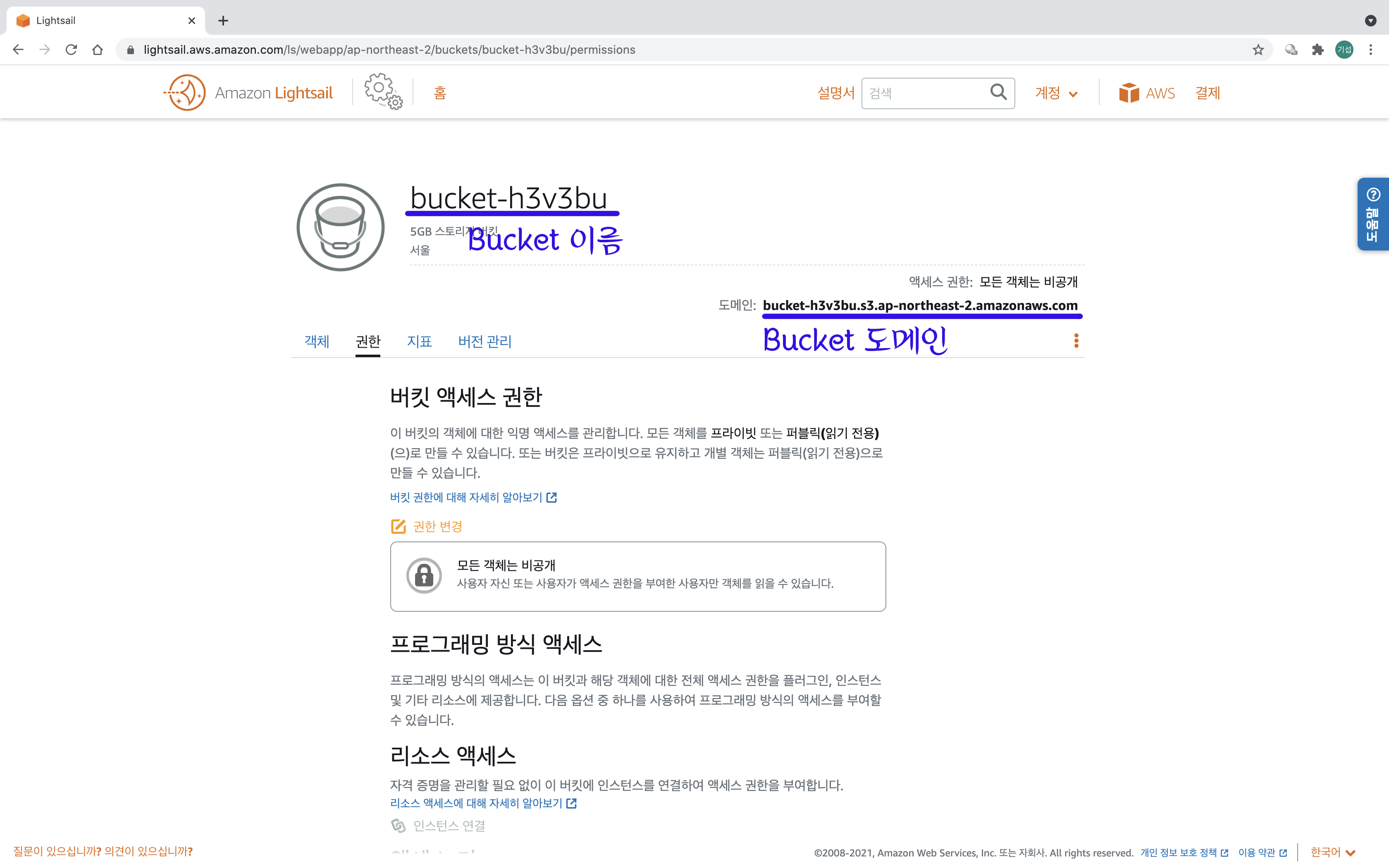Switch to the 객체 tab
1389x868 pixels.
pos(317,341)
